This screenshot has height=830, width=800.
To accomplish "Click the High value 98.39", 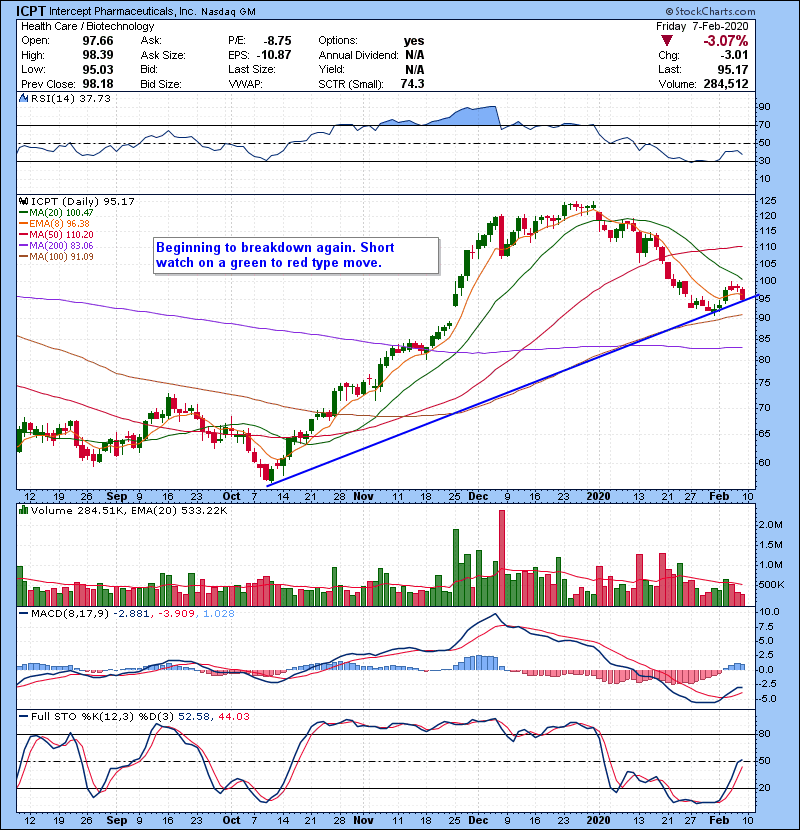I will pos(97,55).
